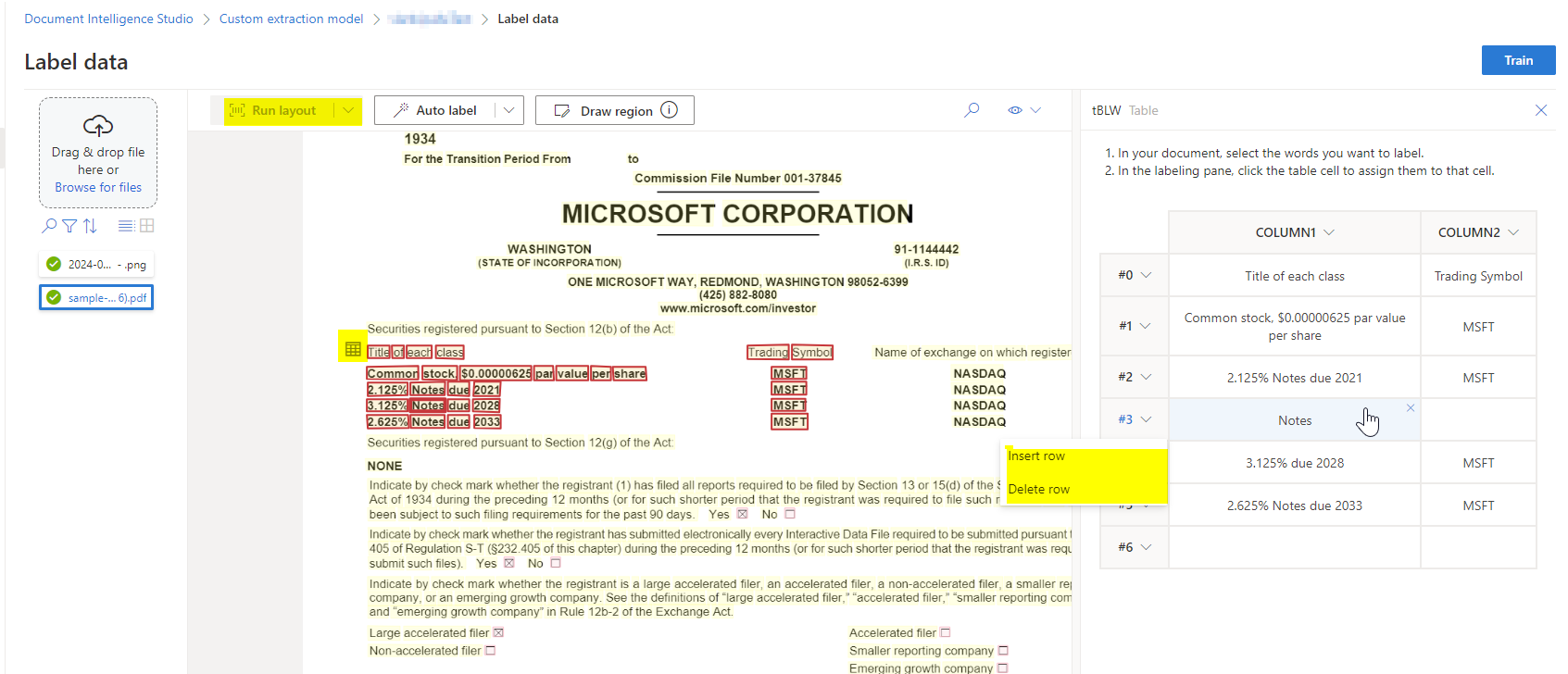Select cell '3.125% due 2028'
Image resolution: width=1568 pixels, height=674 pixels.
(1295, 463)
